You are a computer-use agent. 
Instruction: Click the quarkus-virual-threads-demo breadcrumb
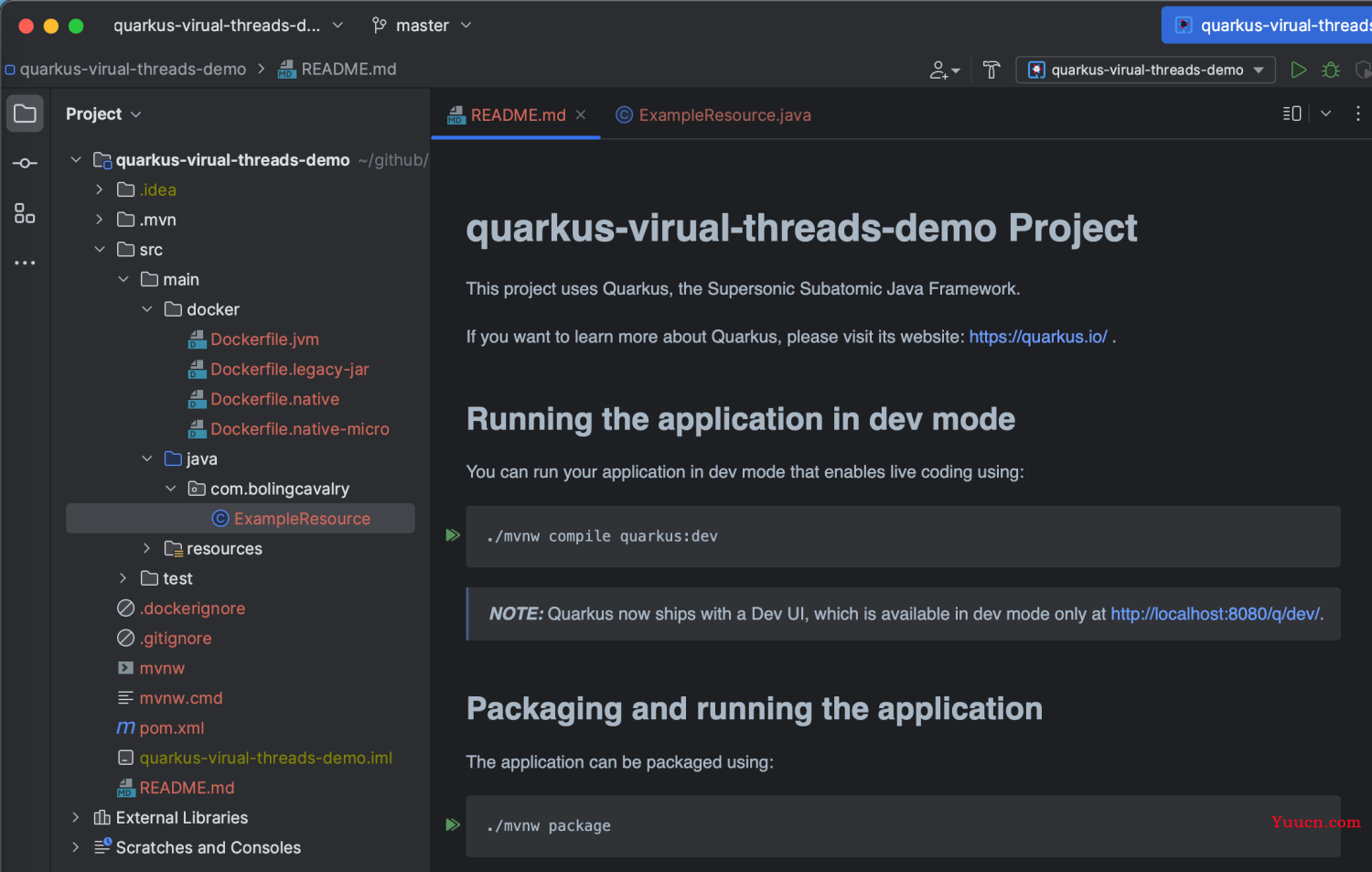[125, 70]
